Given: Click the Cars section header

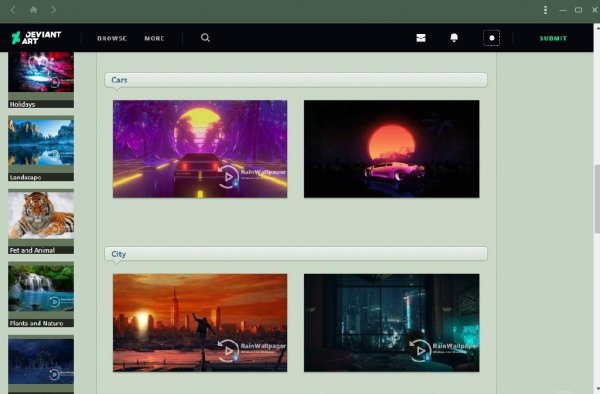Looking at the screenshot, I should coord(296,80).
